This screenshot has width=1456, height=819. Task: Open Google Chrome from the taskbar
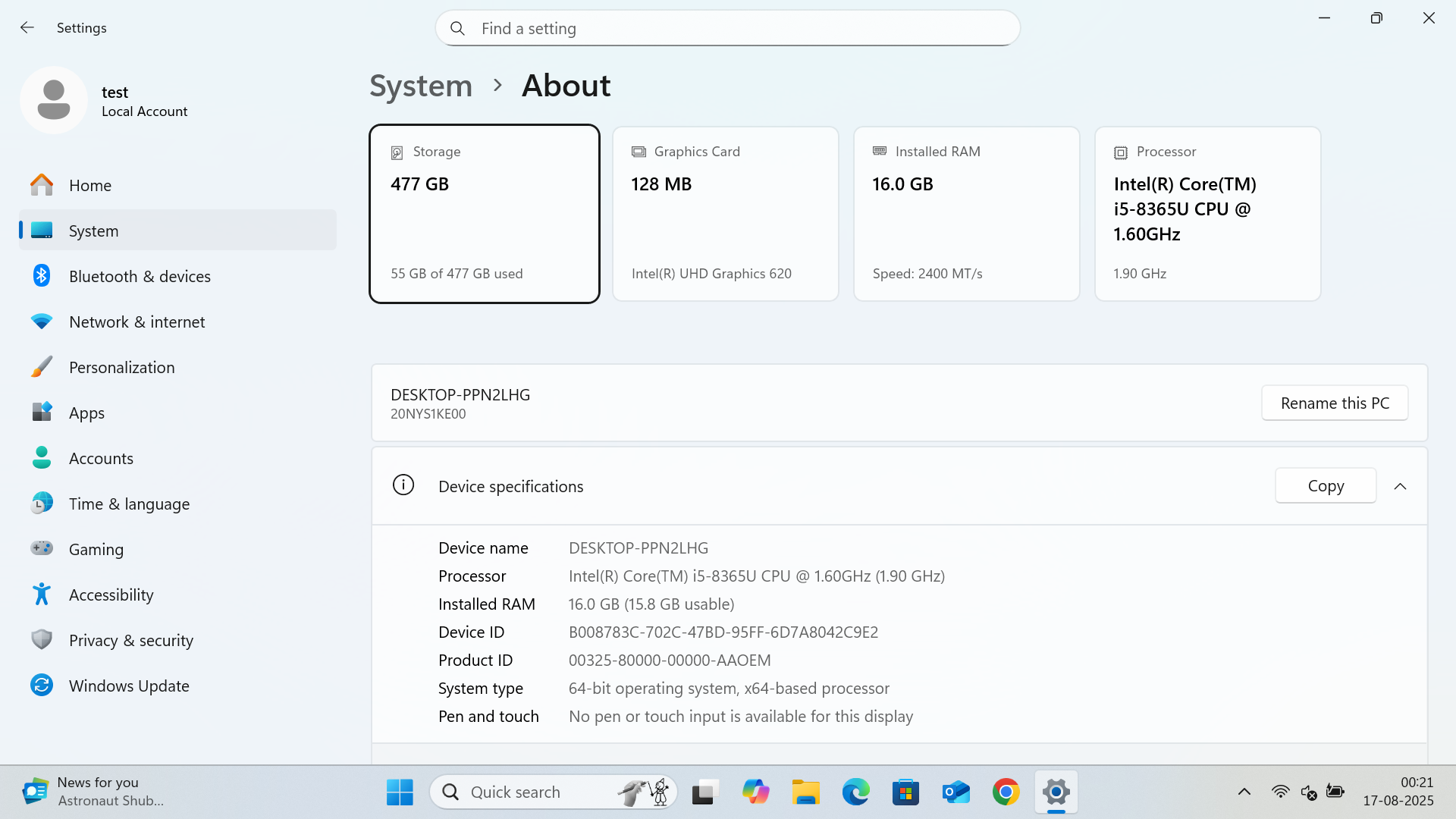[x=1006, y=792]
